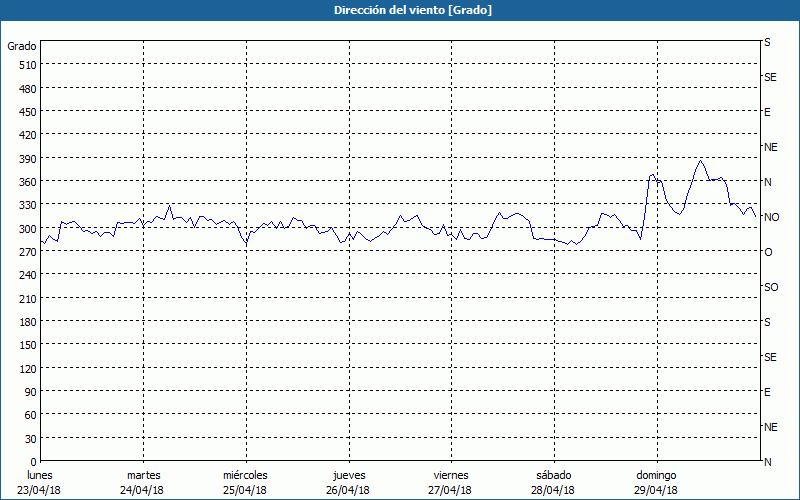Select the 'lunes' day label
The width and height of the screenshot is (800, 500).
click(40, 475)
